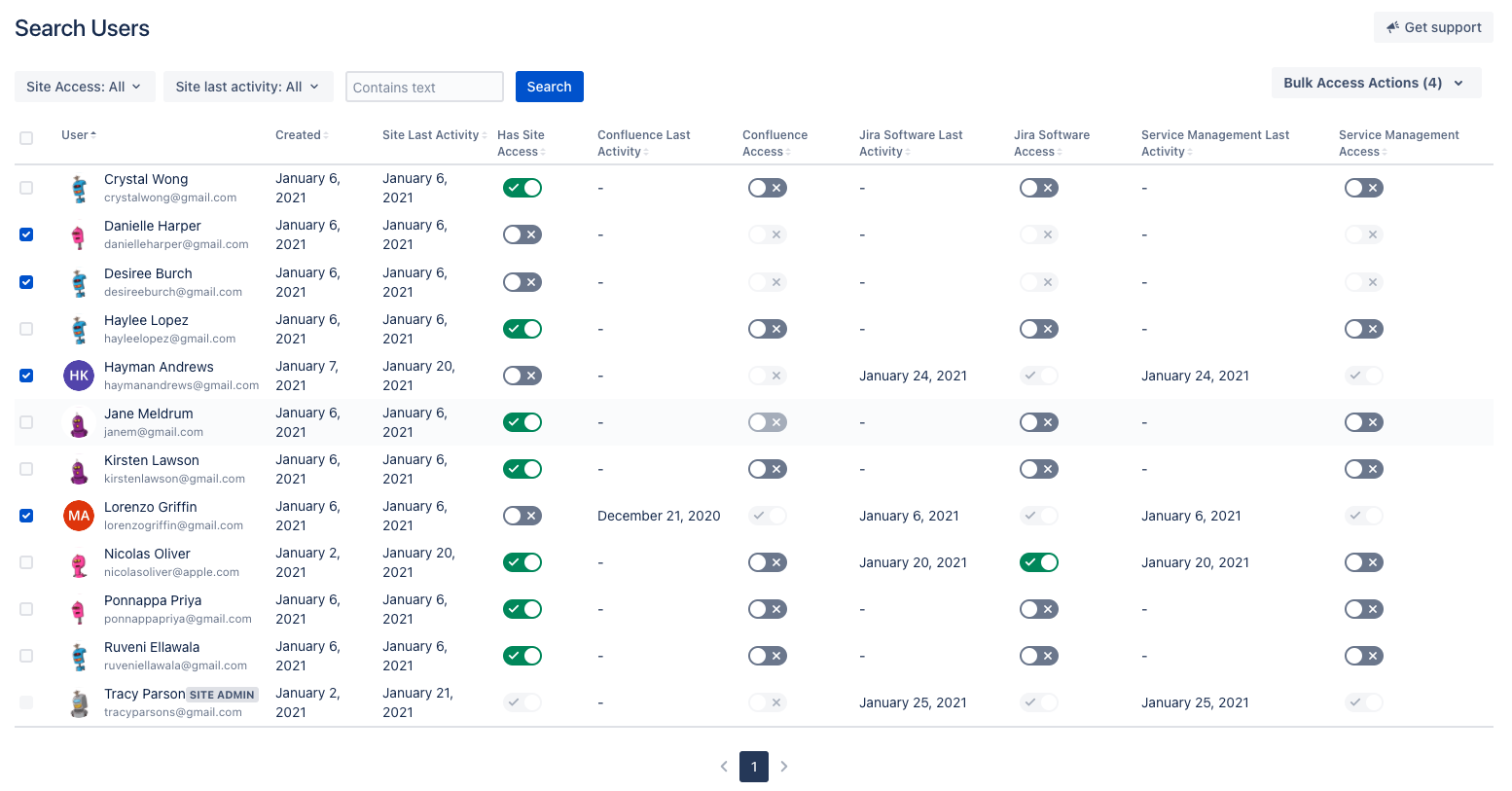Screen dimensions: 1512x791
Task: Click the megaphone icon in Get support
Action: (x=1393, y=27)
